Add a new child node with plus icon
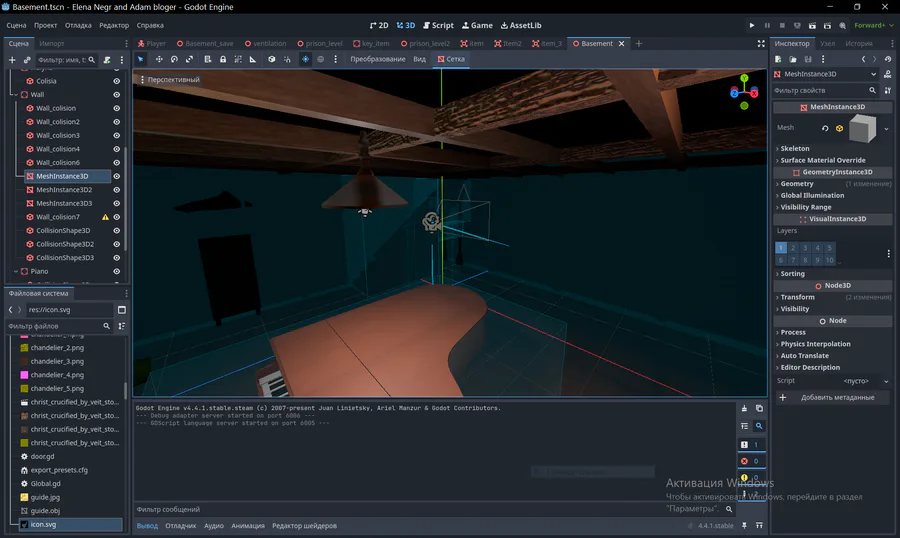The image size is (900, 538). pyautogui.click(x=11, y=60)
